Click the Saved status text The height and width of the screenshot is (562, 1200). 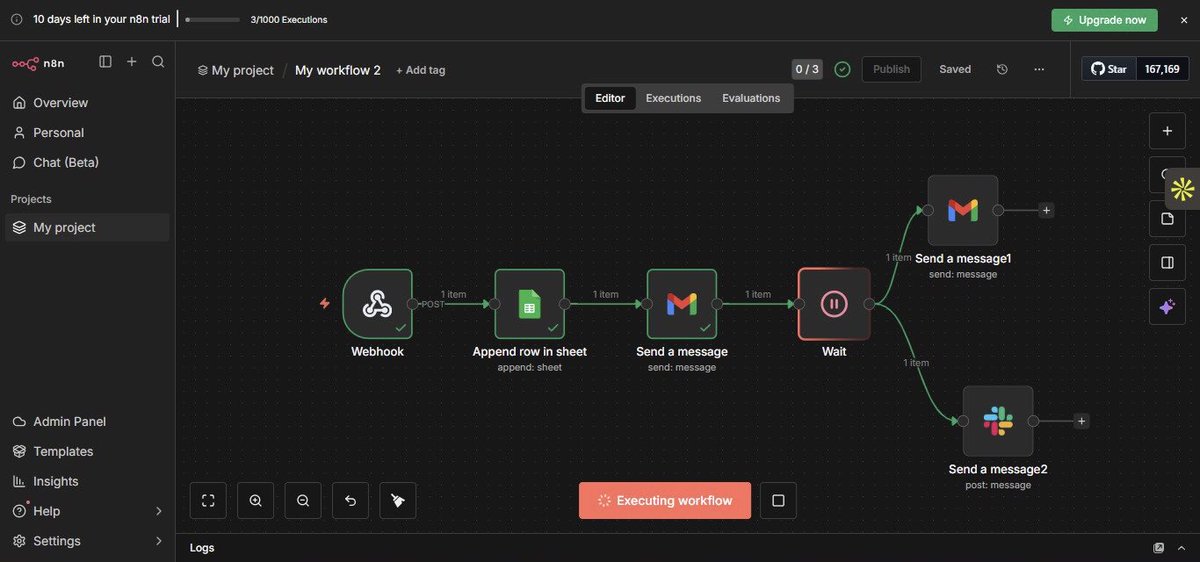tap(955, 69)
